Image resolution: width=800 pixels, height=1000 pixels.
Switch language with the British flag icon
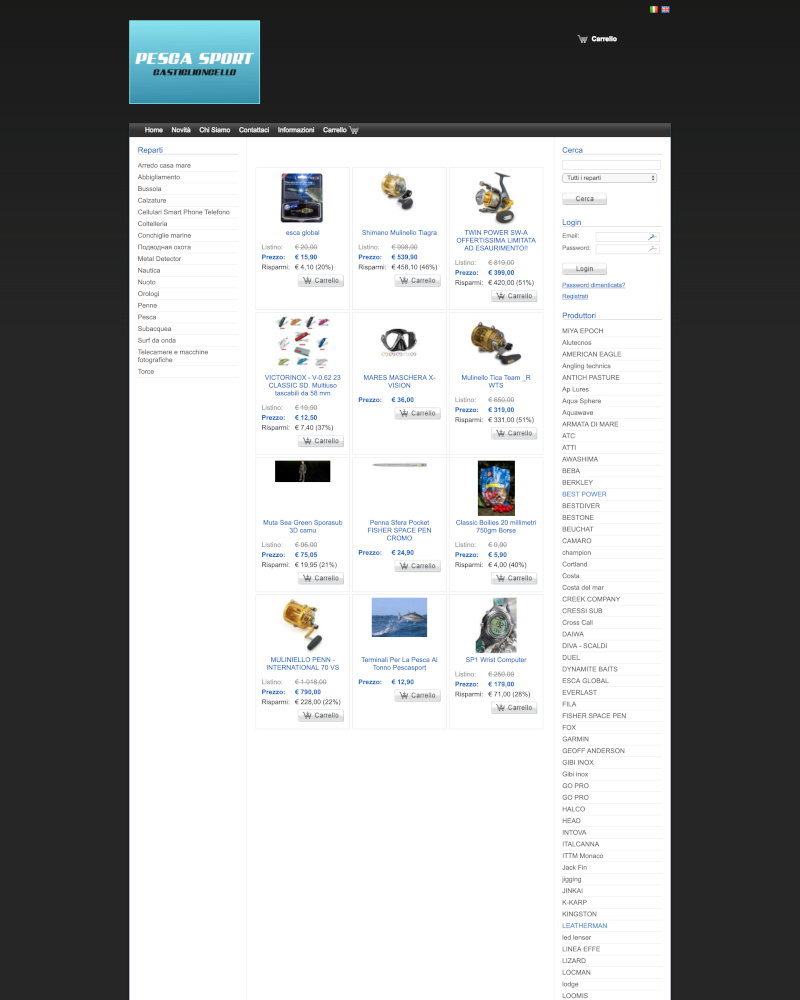665,10
